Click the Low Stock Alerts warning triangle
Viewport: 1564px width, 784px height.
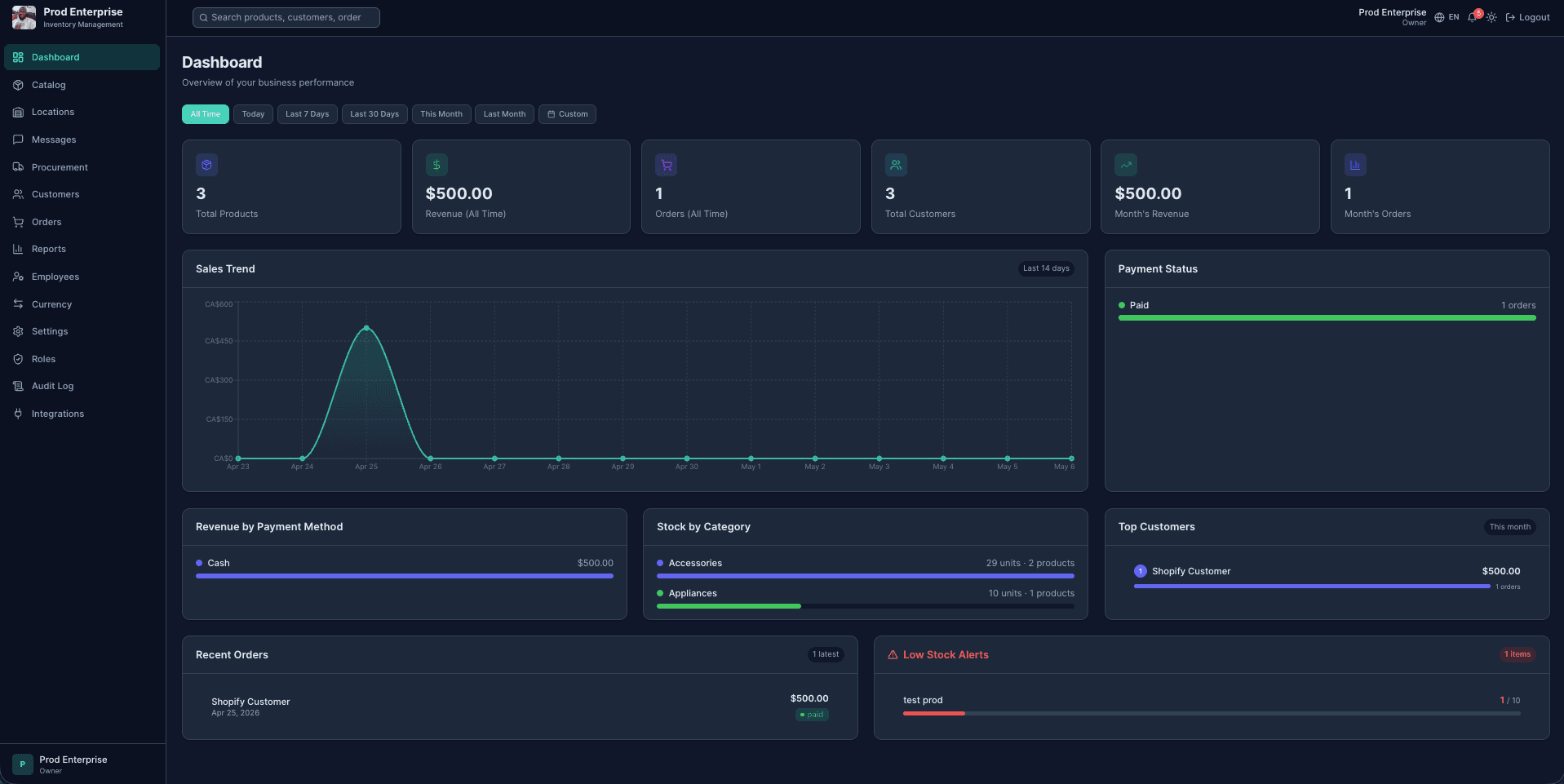(x=893, y=655)
